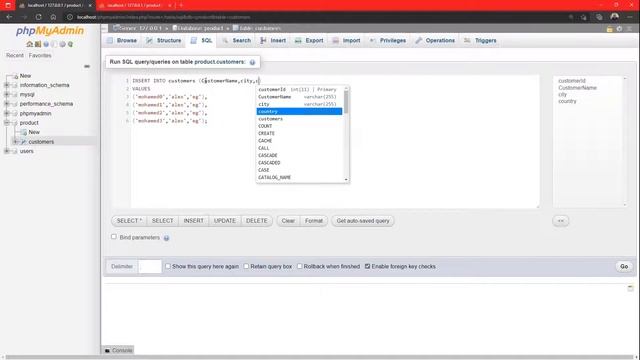Open the Export tab
The width and height of the screenshot is (640, 360).
click(309, 40)
